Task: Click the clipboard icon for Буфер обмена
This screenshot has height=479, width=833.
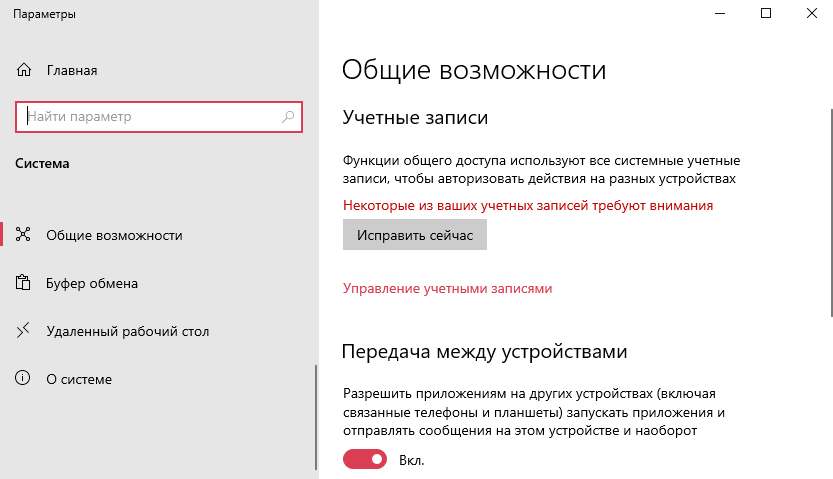Action: coord(23,283)
